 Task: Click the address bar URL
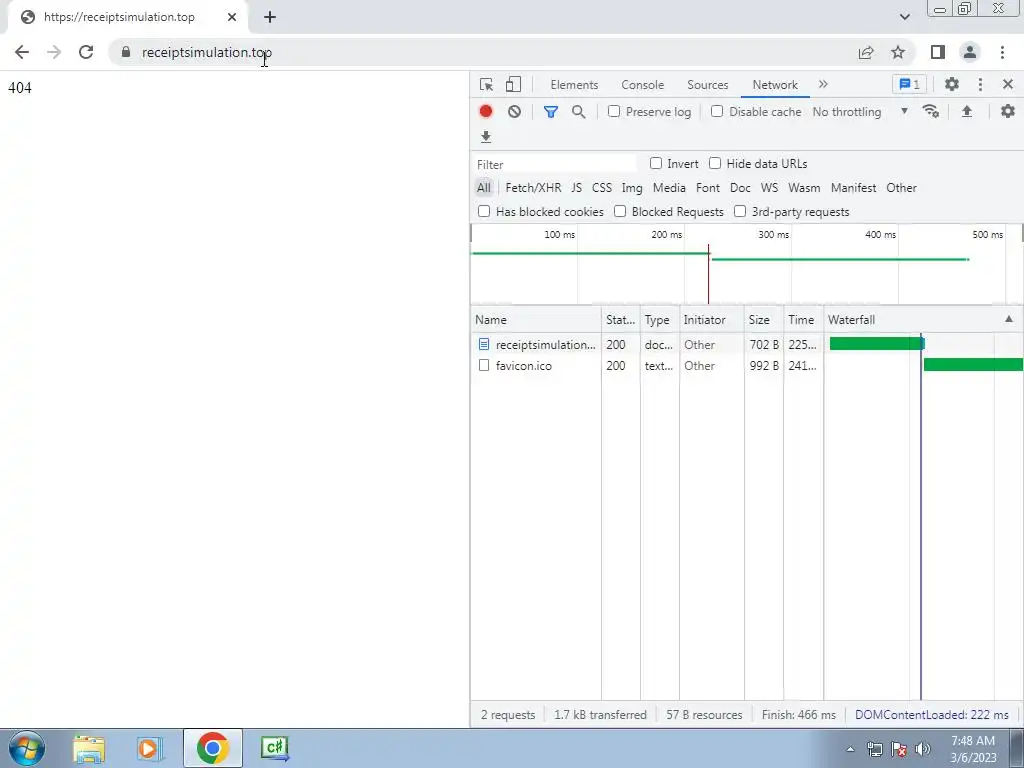(206, 52)
